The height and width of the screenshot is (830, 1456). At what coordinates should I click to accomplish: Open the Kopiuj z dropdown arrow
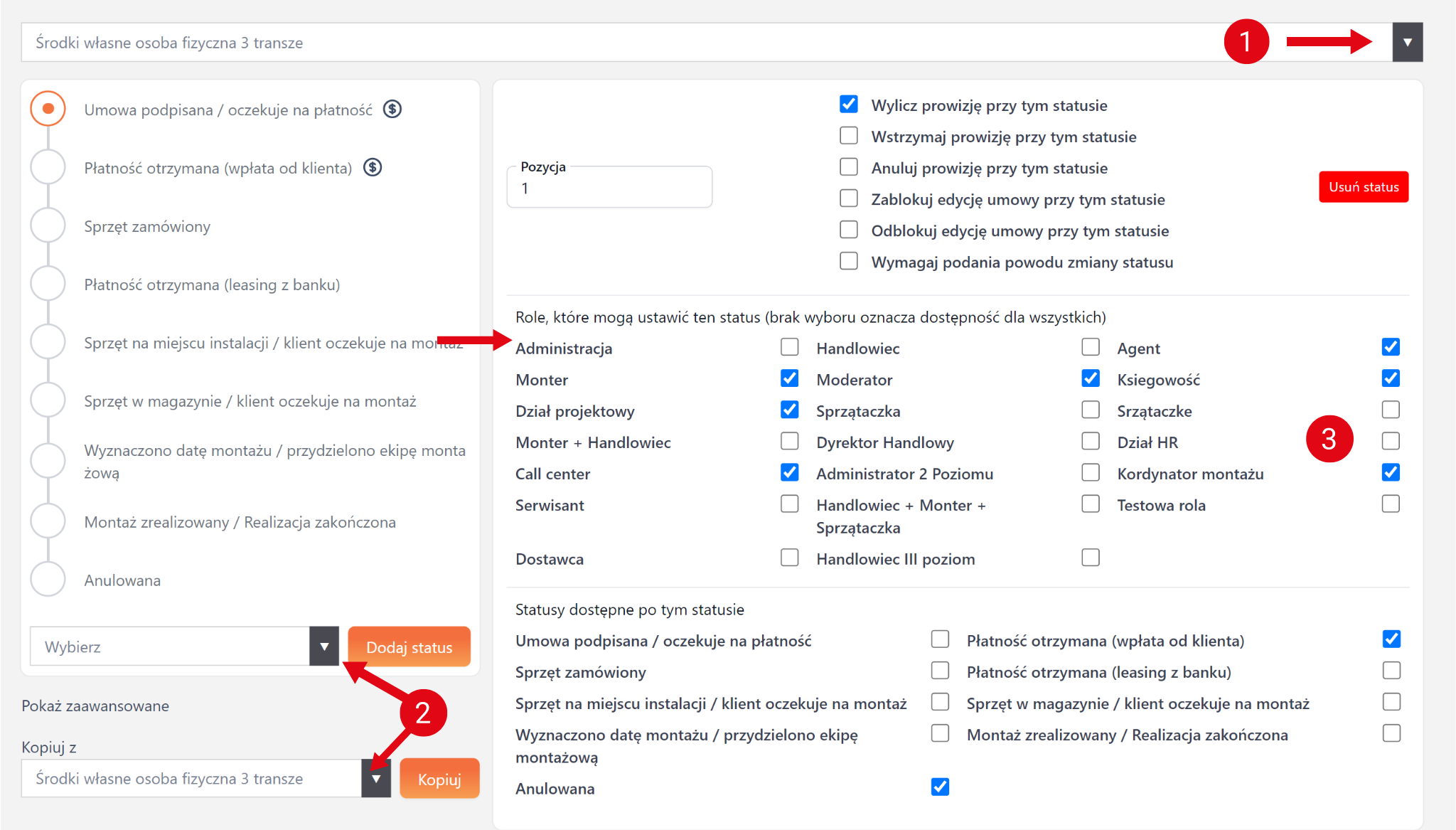click(376, 779)
